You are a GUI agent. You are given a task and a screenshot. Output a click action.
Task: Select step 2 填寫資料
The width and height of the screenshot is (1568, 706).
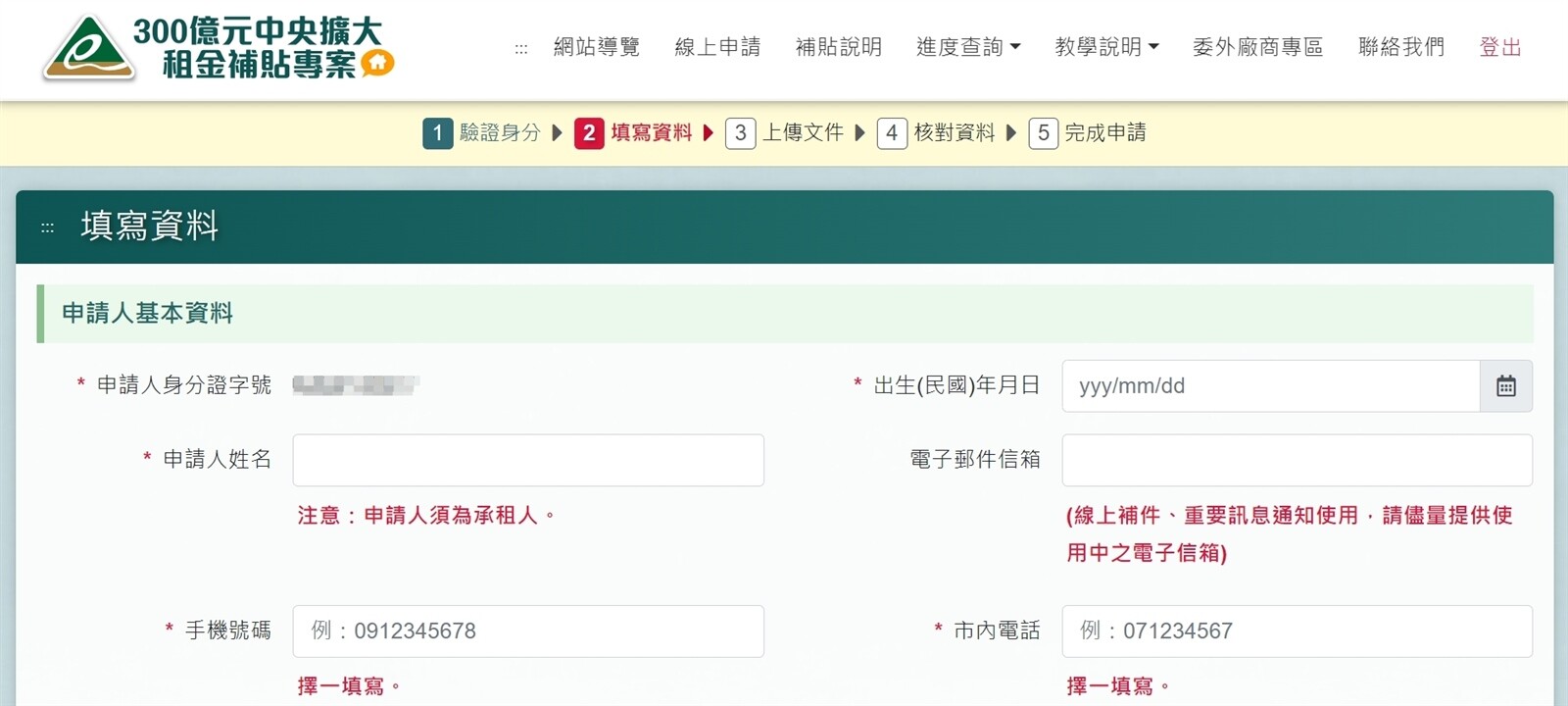tap(633, 132)
